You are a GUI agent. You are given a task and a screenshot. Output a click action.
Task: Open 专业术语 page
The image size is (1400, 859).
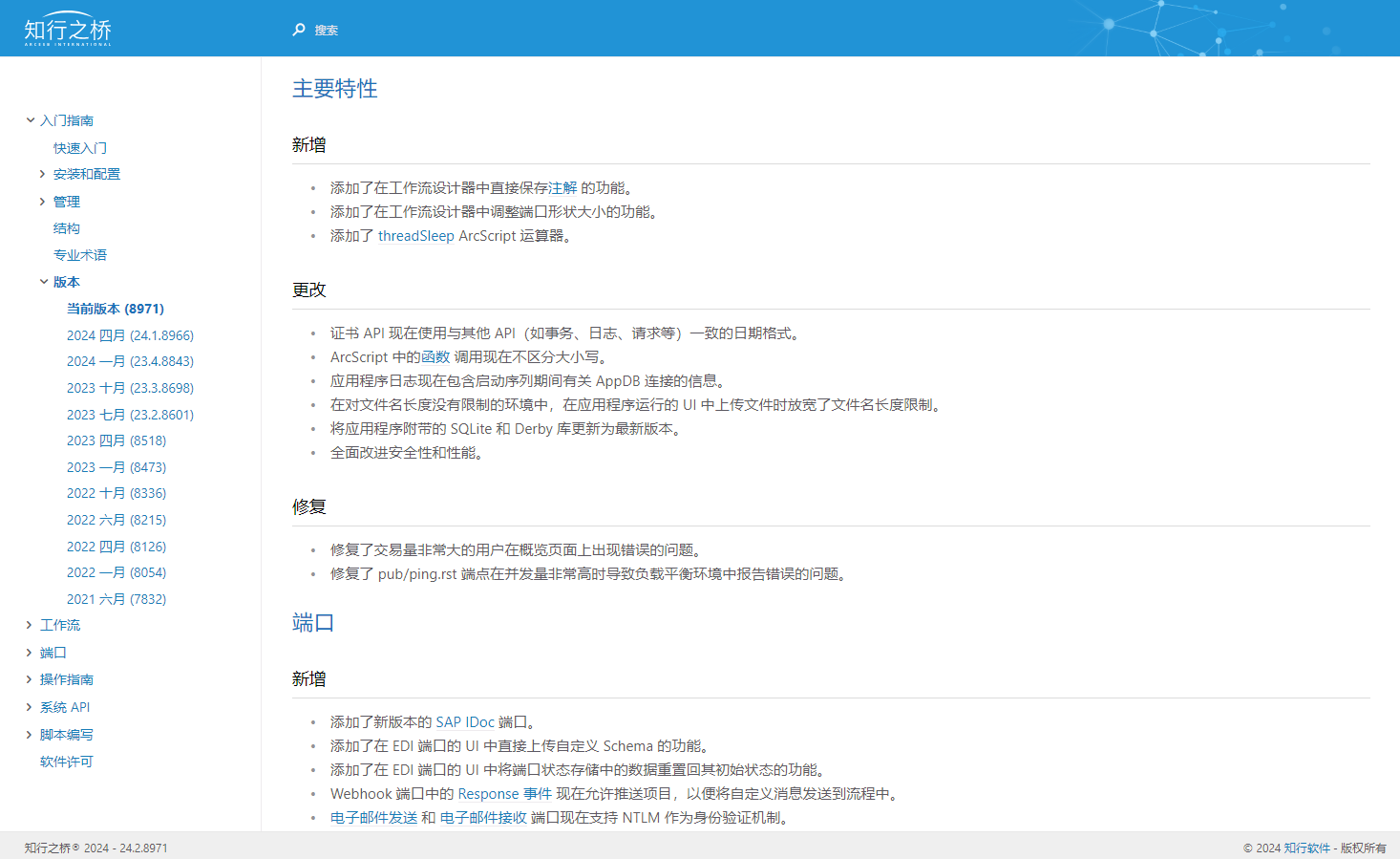(x=80, y=255)
